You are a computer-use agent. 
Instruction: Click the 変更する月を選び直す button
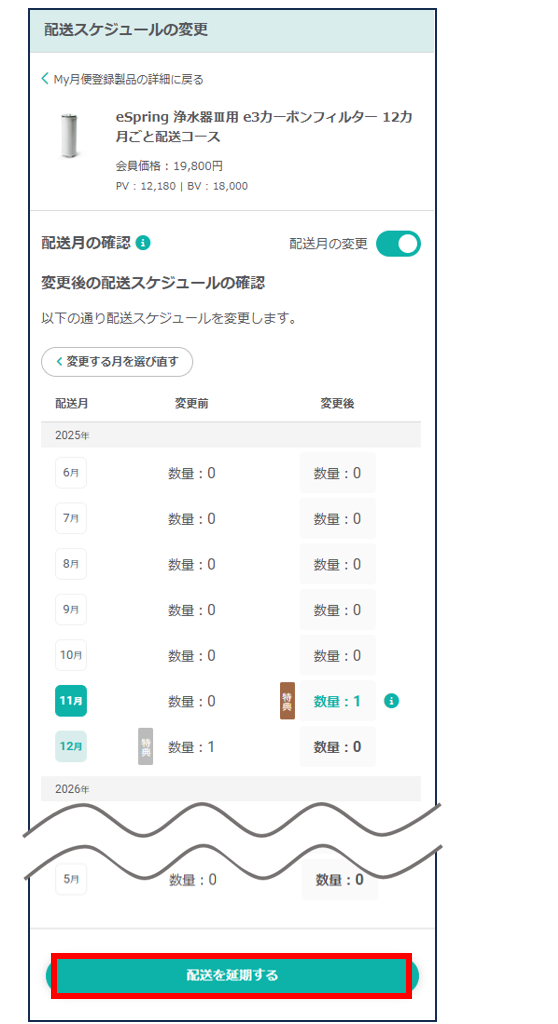117,362
